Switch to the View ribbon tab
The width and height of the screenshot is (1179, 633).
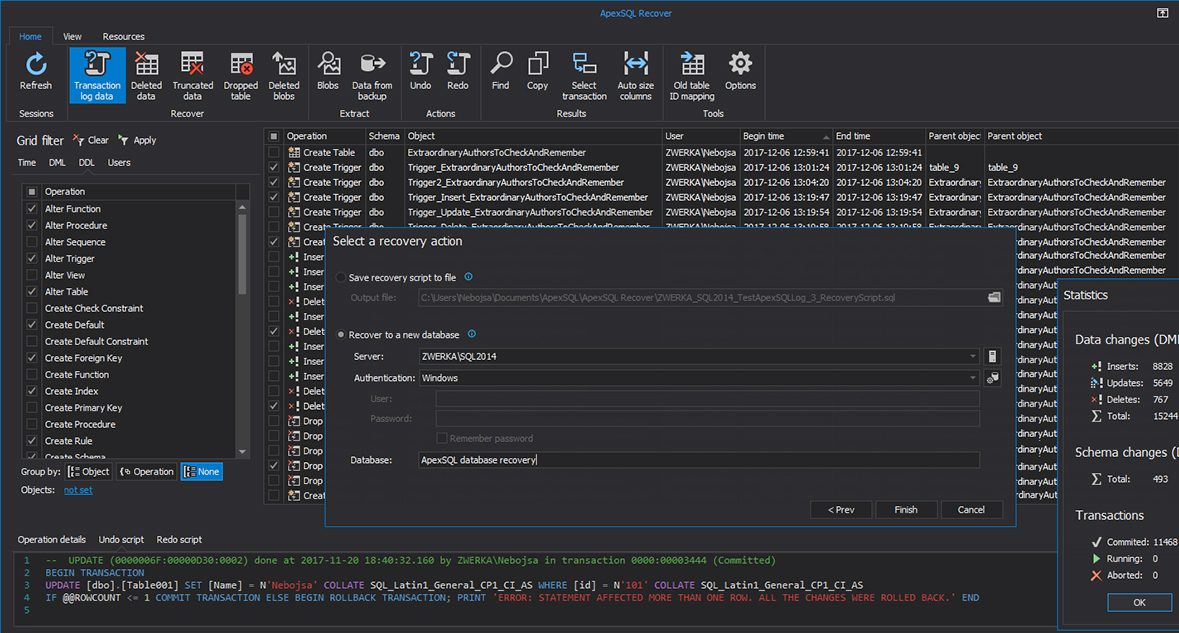coord(72,36)
